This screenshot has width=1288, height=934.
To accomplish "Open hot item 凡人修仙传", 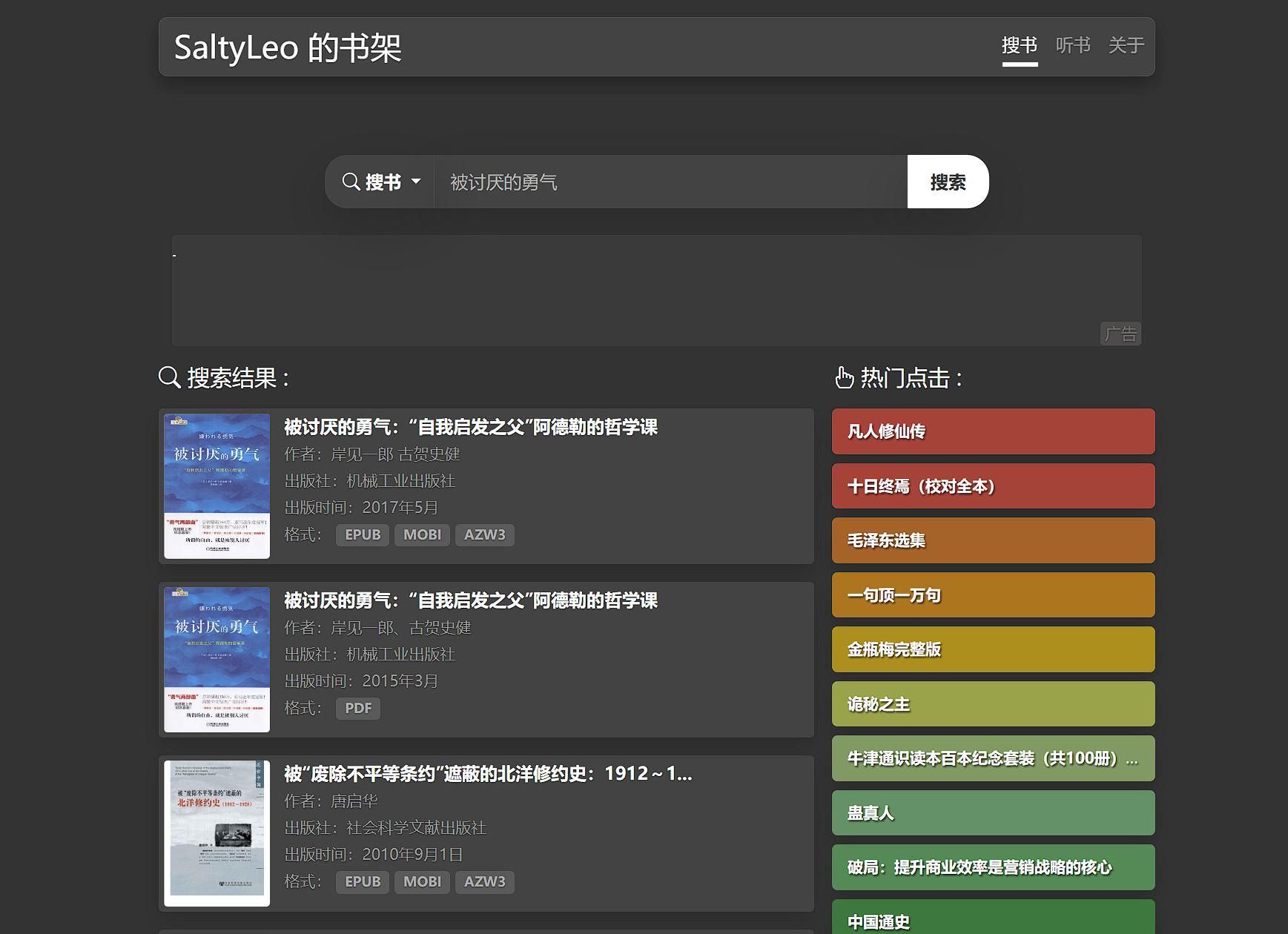I will [993, 431].
